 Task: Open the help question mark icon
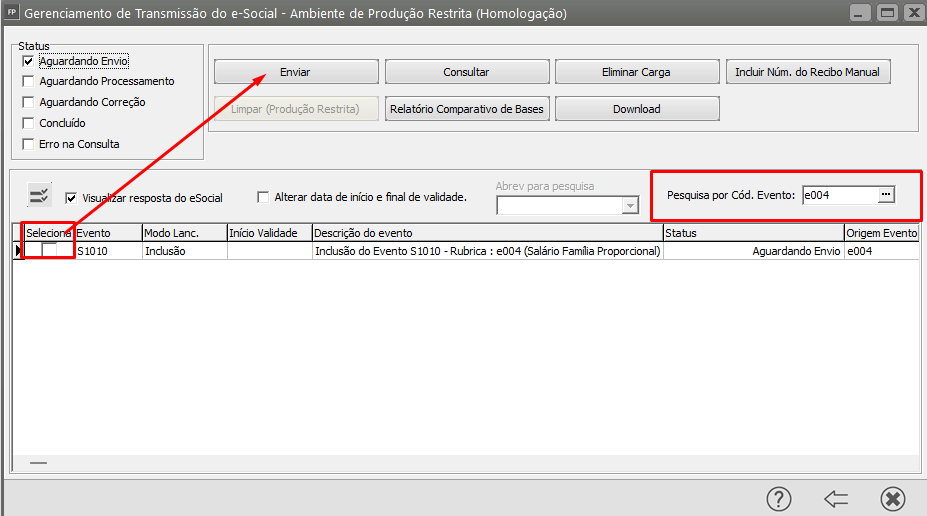coord(779,498)
